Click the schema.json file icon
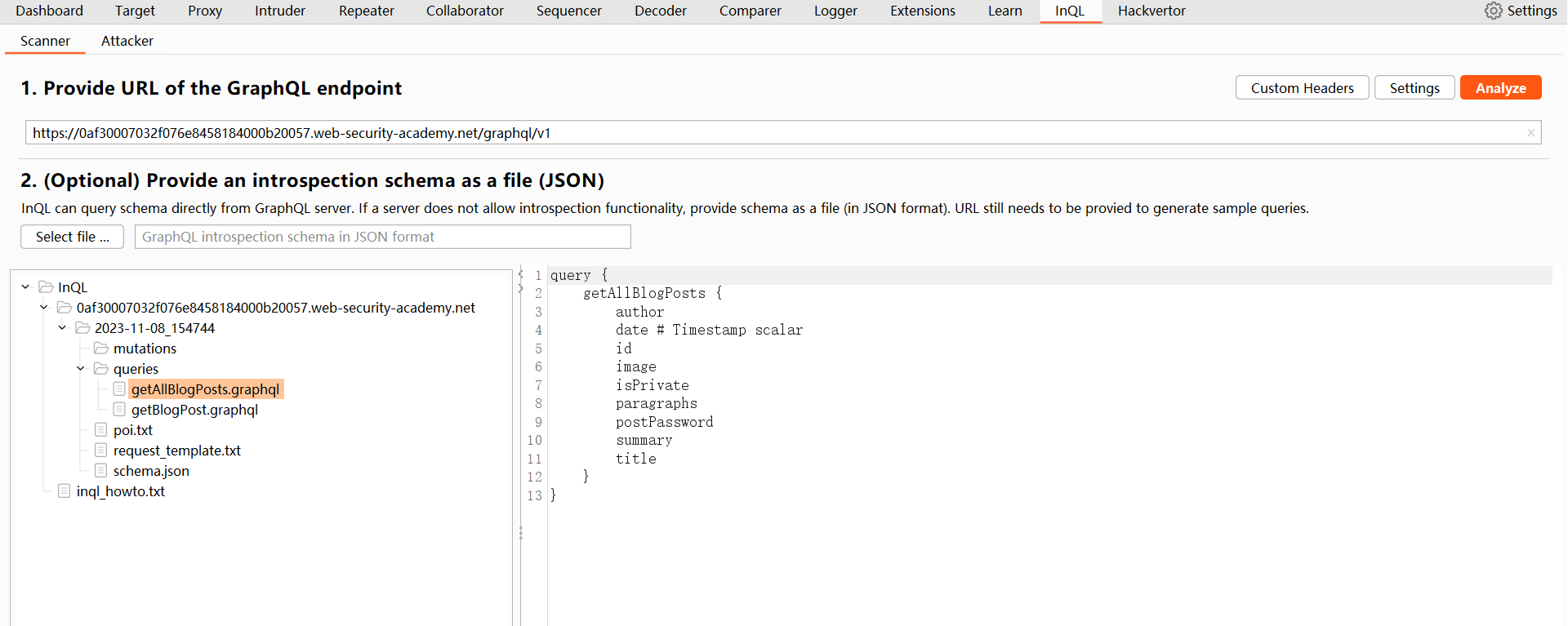Screen dimensions: 1568x626 click(x=101, y=471)
